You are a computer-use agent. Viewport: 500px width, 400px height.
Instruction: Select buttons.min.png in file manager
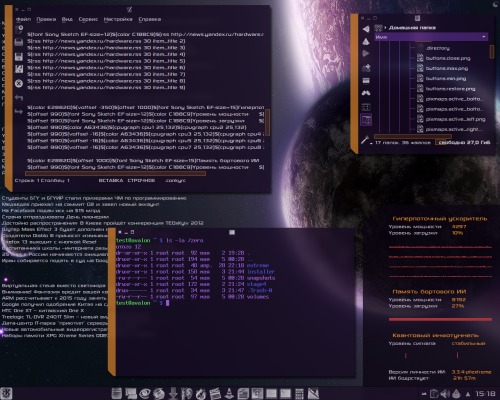[441, 79]
